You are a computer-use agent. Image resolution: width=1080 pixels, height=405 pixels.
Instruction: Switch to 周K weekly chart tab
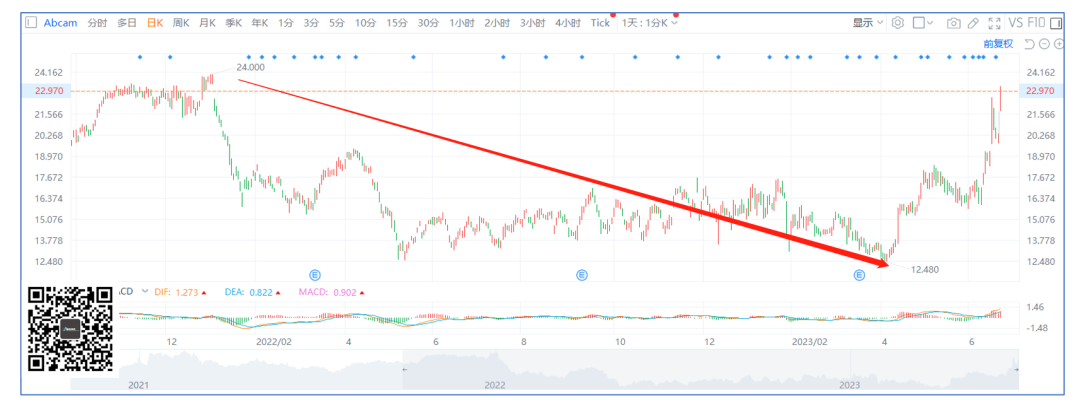[x=181, y=23]
